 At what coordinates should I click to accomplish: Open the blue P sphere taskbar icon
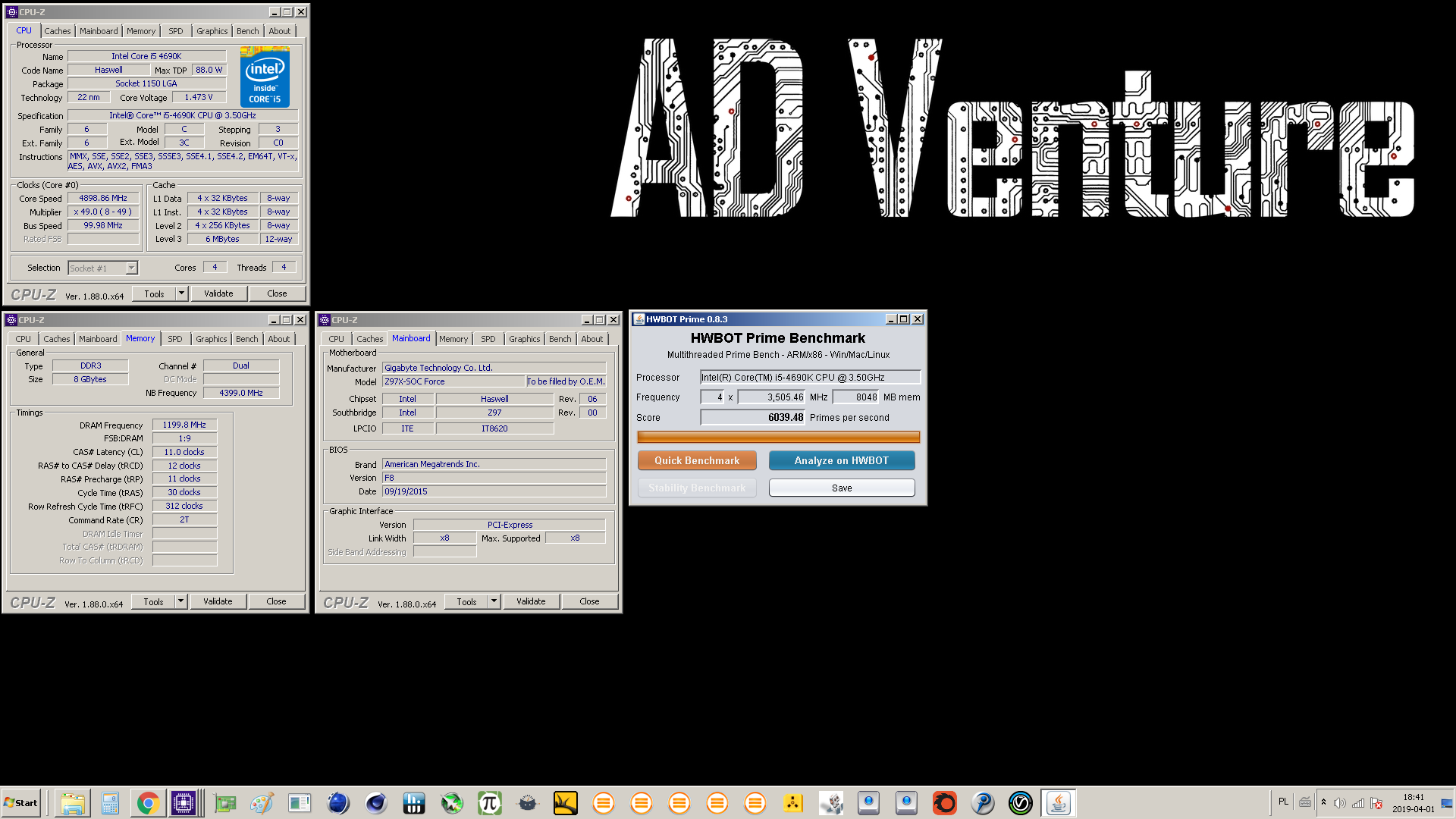click(x=983, y=803)
